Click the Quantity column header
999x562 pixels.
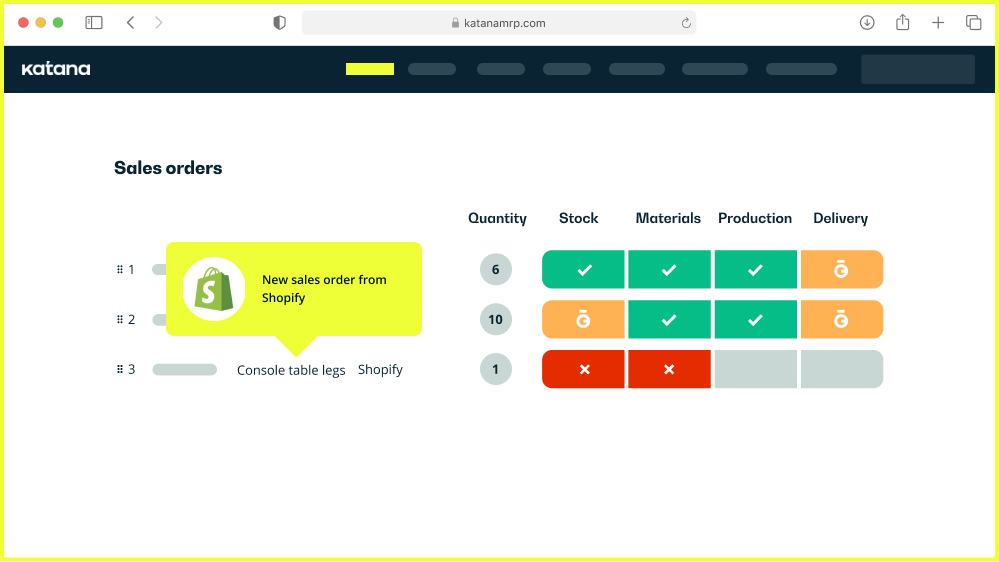[497, 219]
